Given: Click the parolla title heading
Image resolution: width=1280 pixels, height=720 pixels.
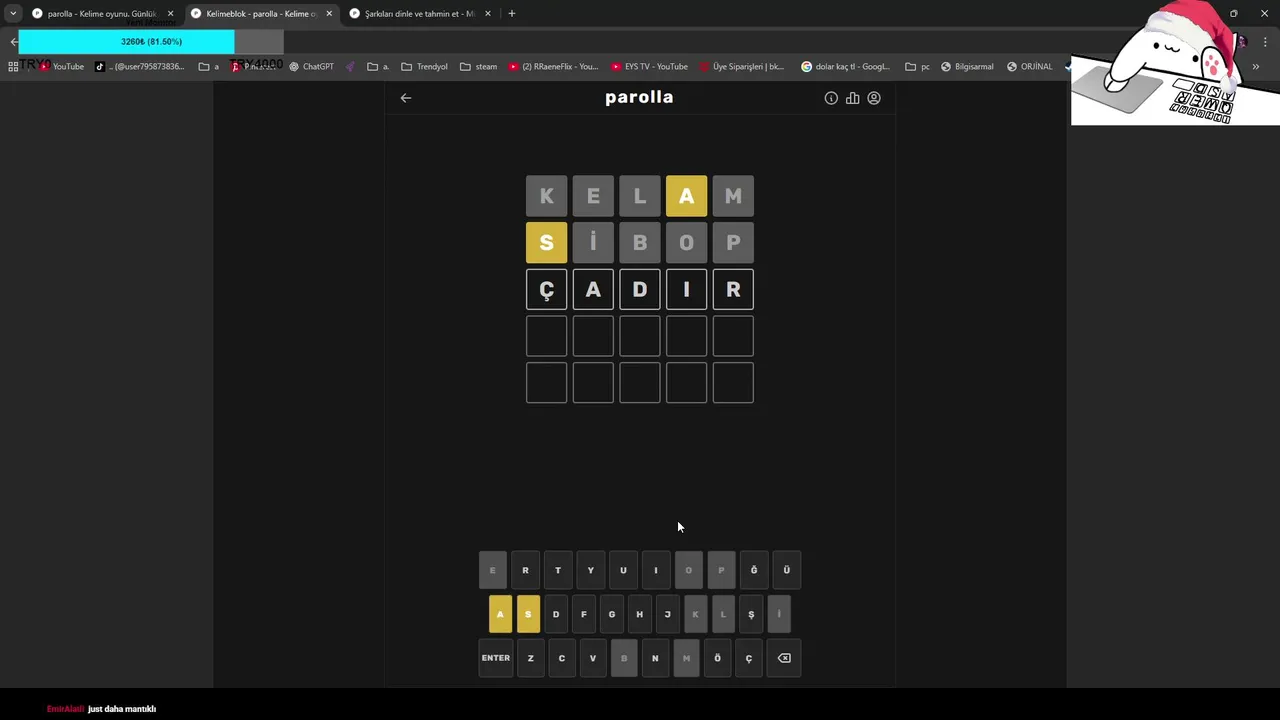Looking at the screenshot, I should coord(639,97).
